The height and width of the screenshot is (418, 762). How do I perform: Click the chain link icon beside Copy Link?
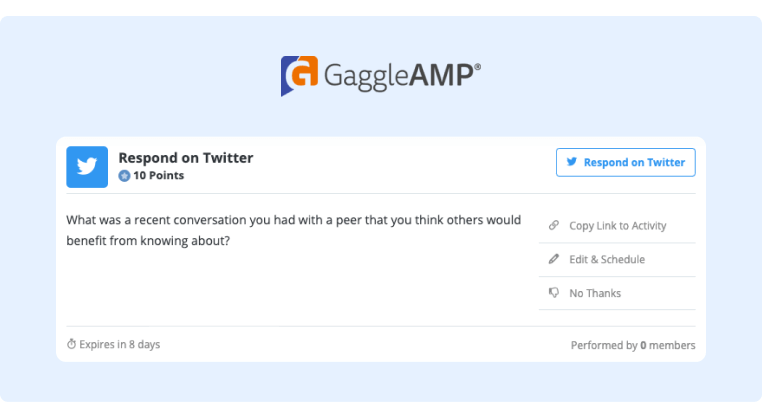pos(554,226)
